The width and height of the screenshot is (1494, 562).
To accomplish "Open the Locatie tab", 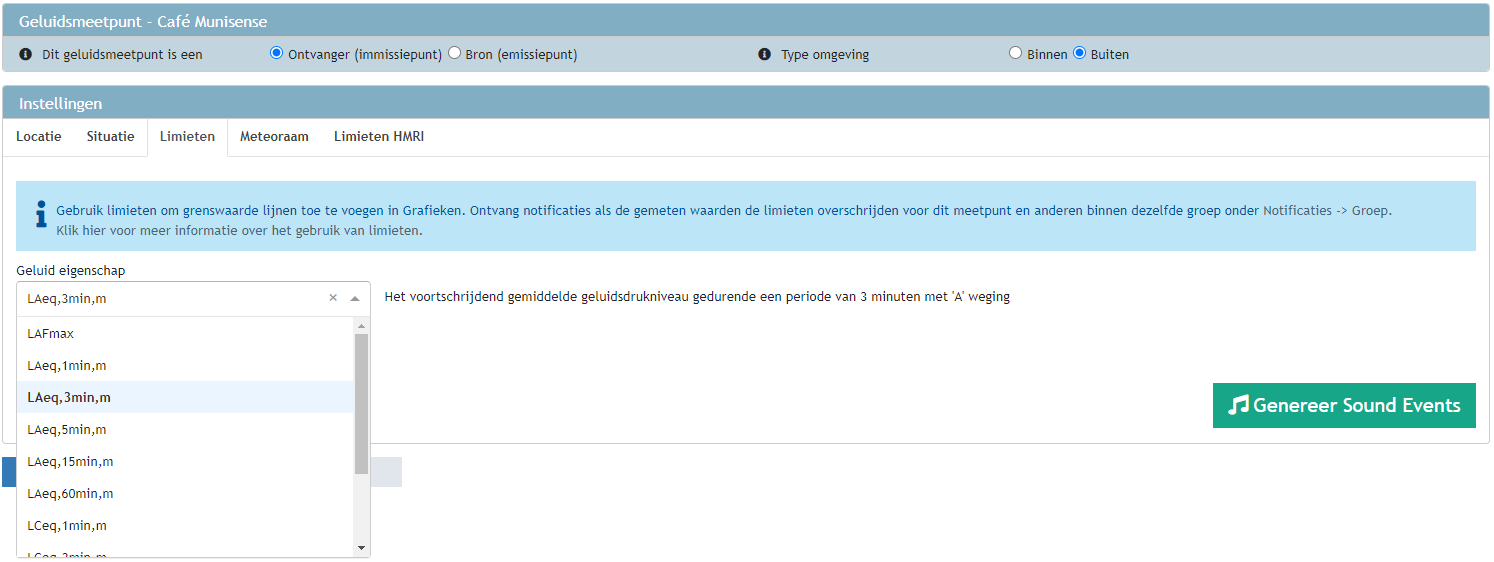I will click(39, 137).
